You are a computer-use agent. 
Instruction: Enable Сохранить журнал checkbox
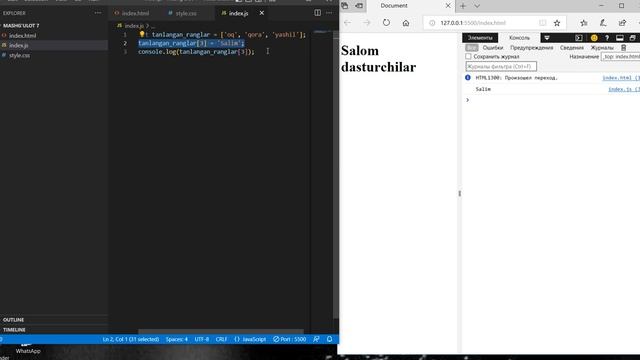tap(468, 56)
